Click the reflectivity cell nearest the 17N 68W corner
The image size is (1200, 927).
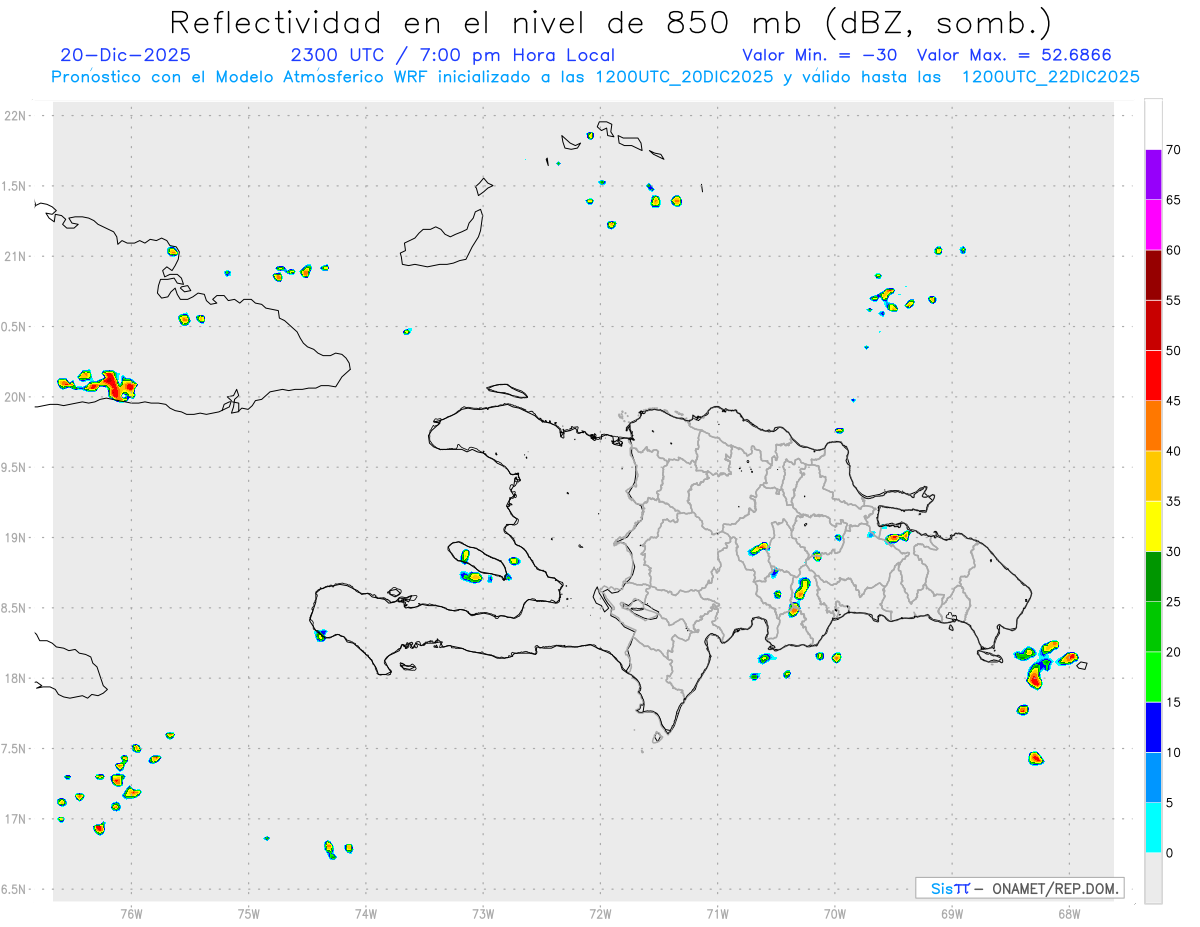[1035, 758]
